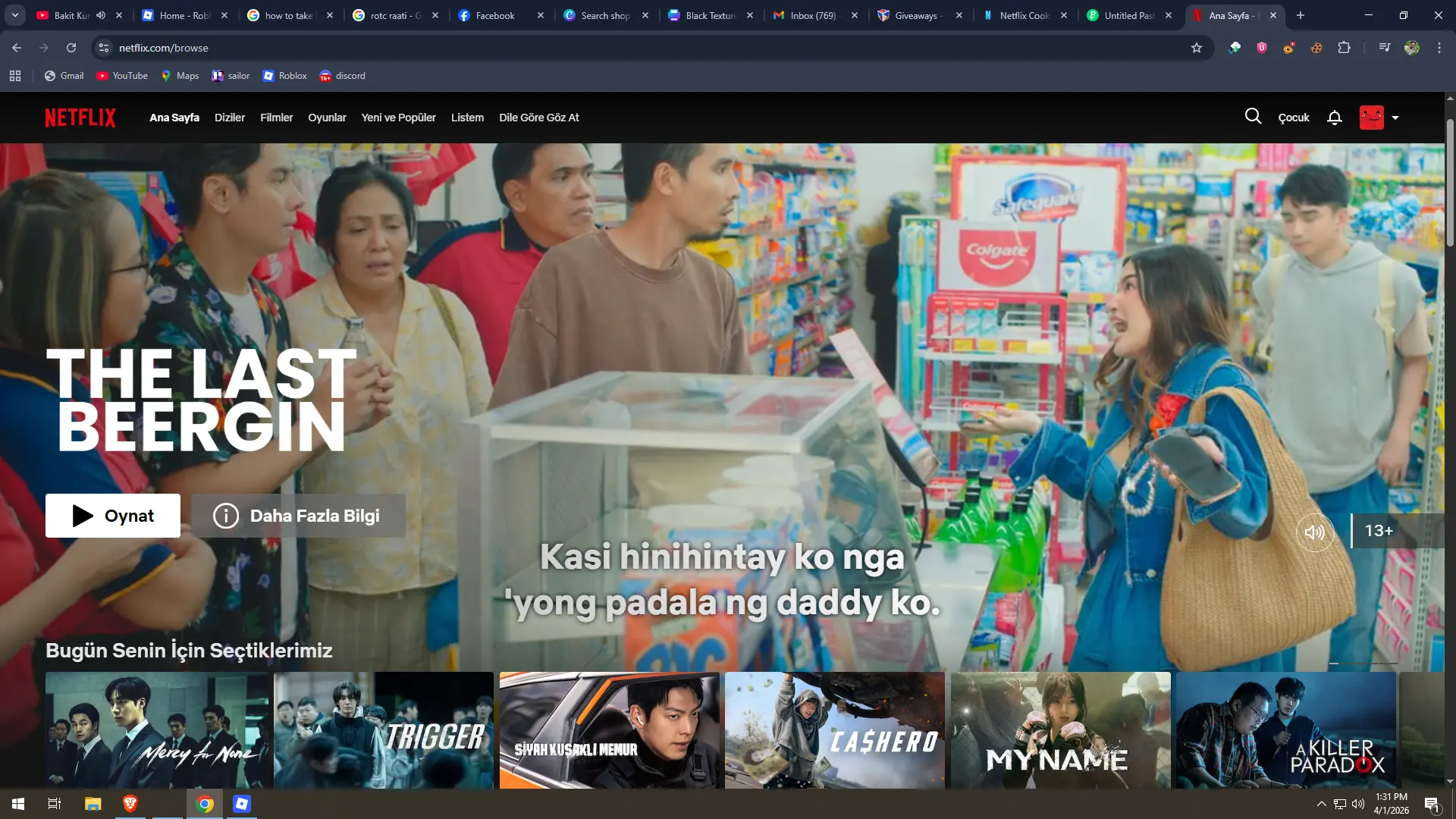Open the Gmail bookmark
This screenshot has height=819, width=1456.
pos(64,76)
